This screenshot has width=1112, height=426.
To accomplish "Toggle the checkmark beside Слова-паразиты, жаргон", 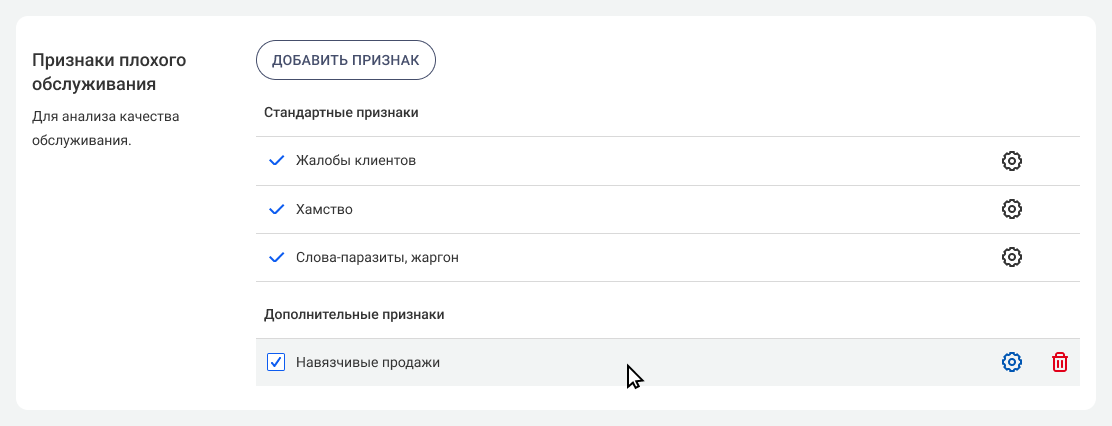I will pos(277,257).
